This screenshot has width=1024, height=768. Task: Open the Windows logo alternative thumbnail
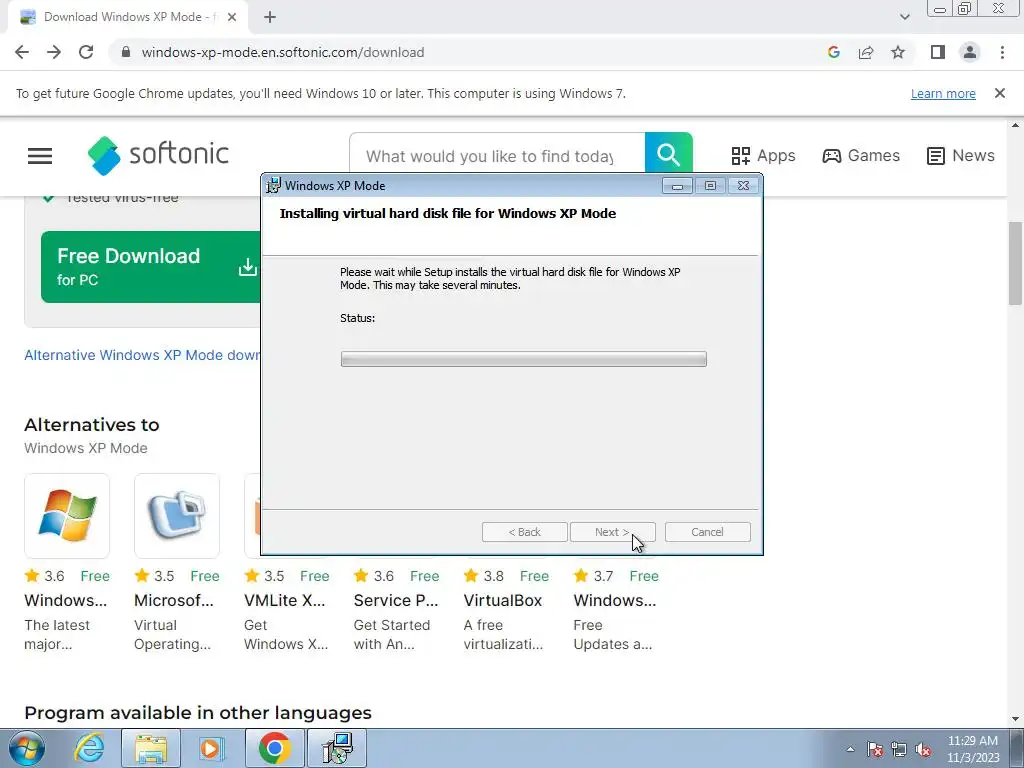tap(67, 515)
